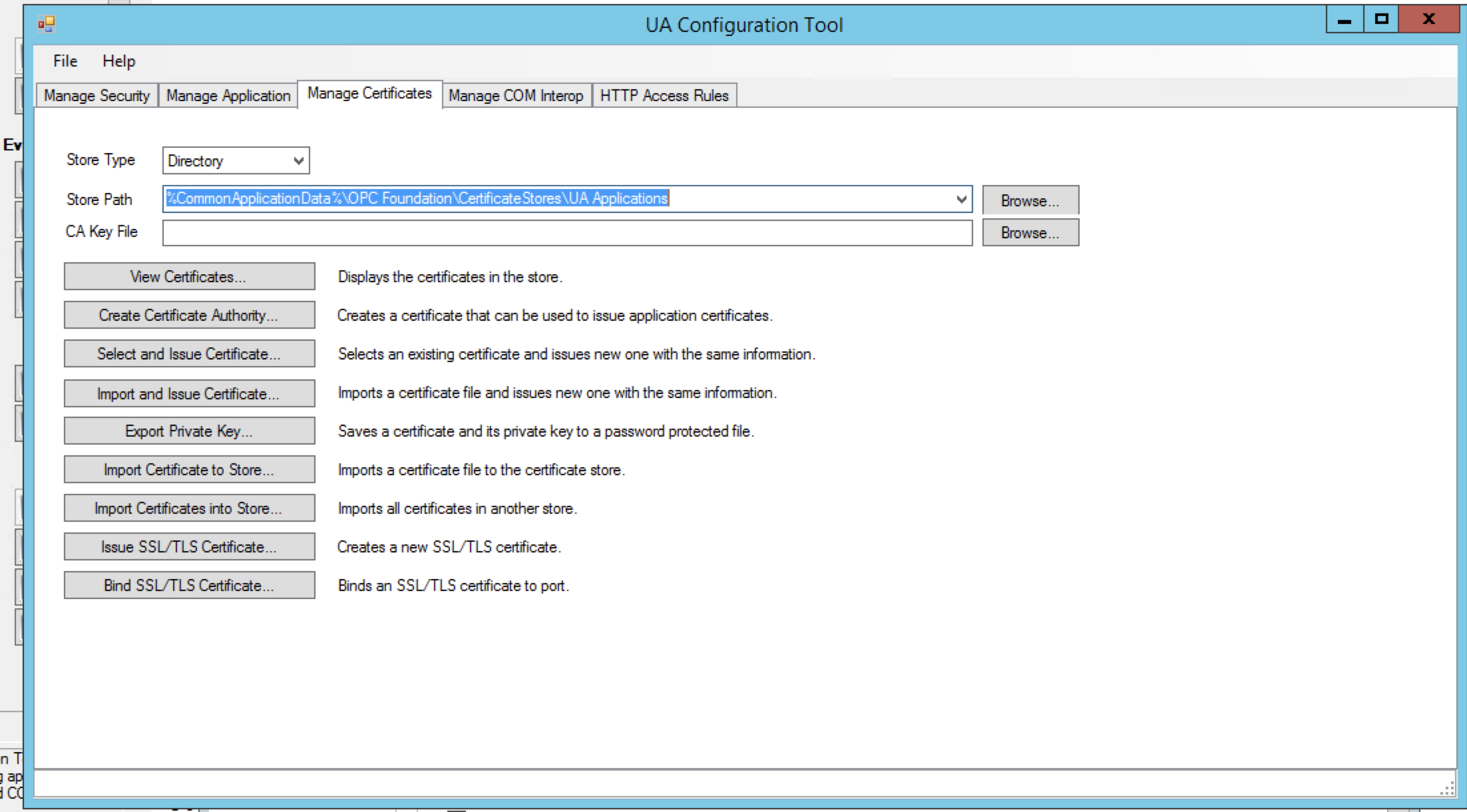This screenshot has width=1467, height=812.
Task: Click View Certificates button
Action: pos(189,276)
